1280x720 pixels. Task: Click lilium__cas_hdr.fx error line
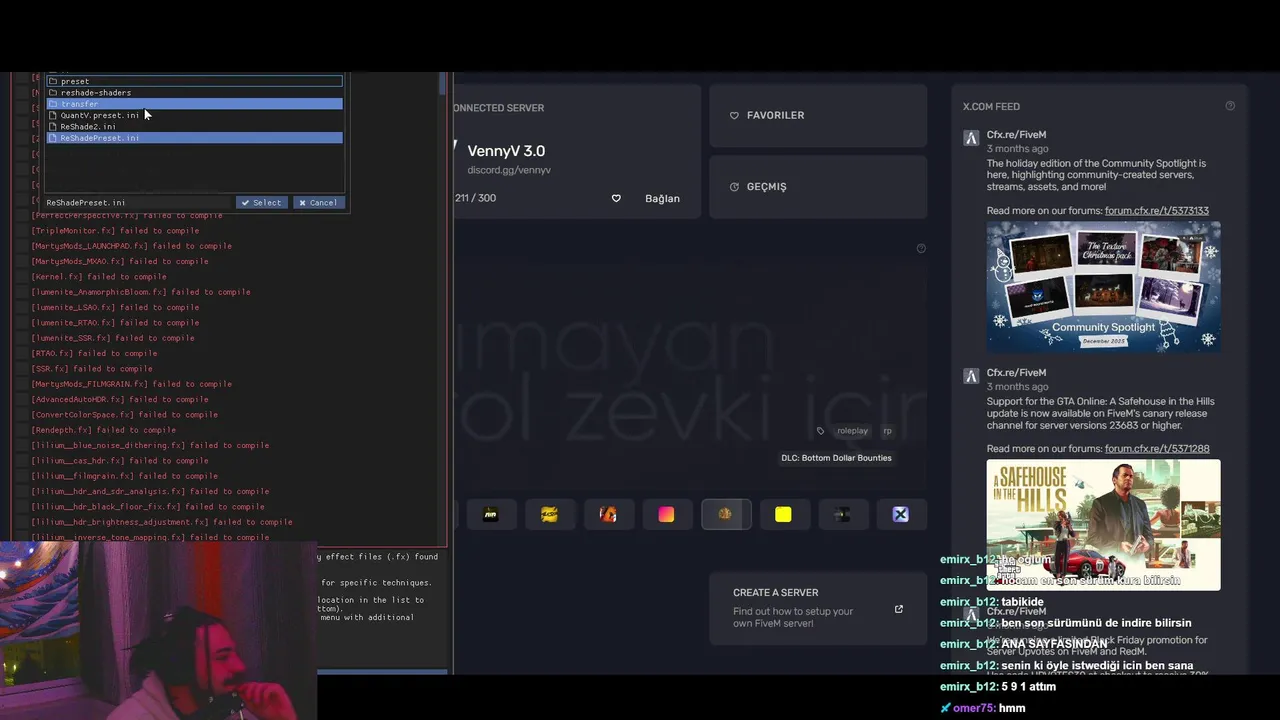(x=120, y=461)
